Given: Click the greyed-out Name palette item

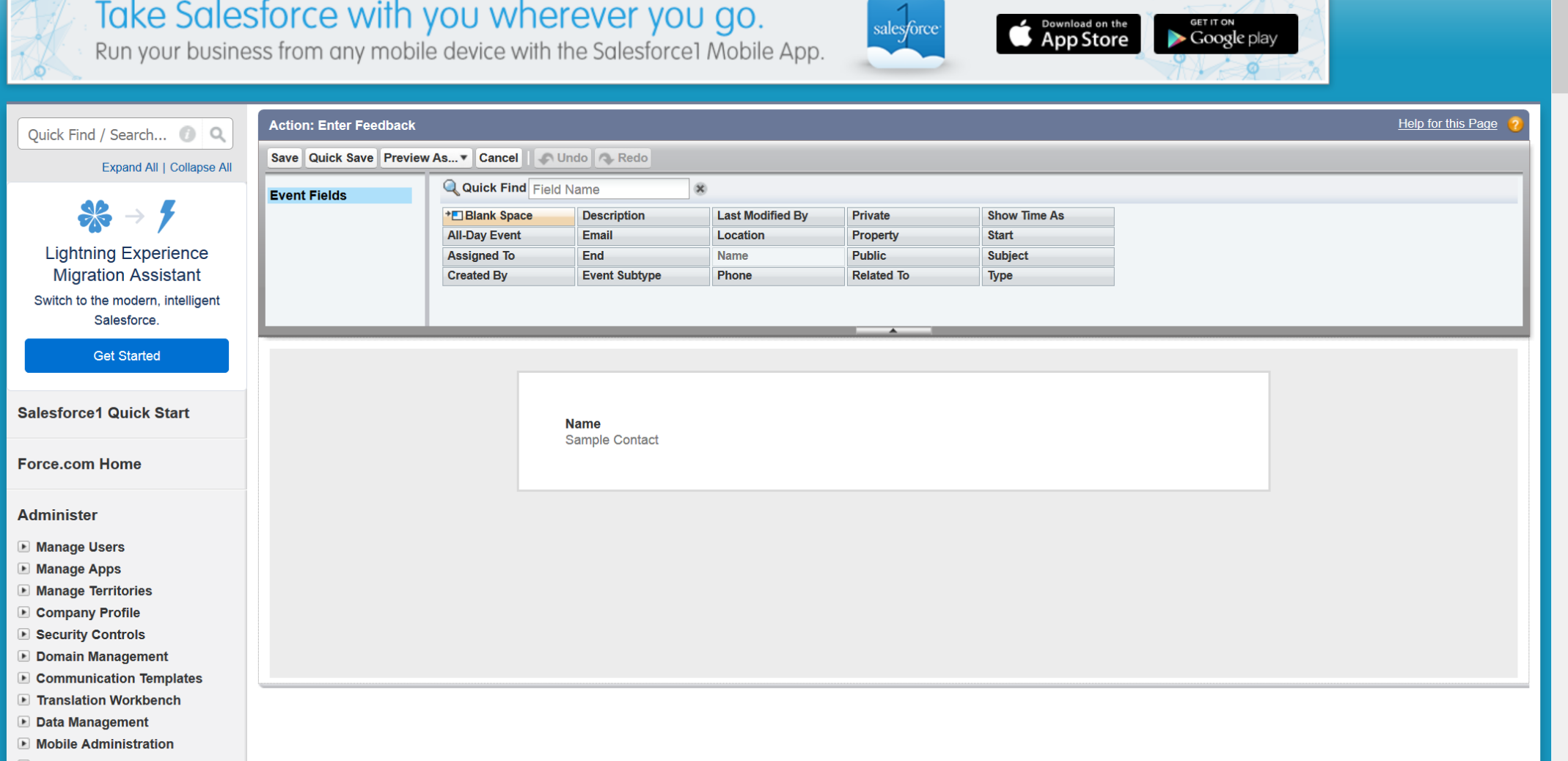Looking at the screenshot, I should pyautogui.click(x=779, y=256).
